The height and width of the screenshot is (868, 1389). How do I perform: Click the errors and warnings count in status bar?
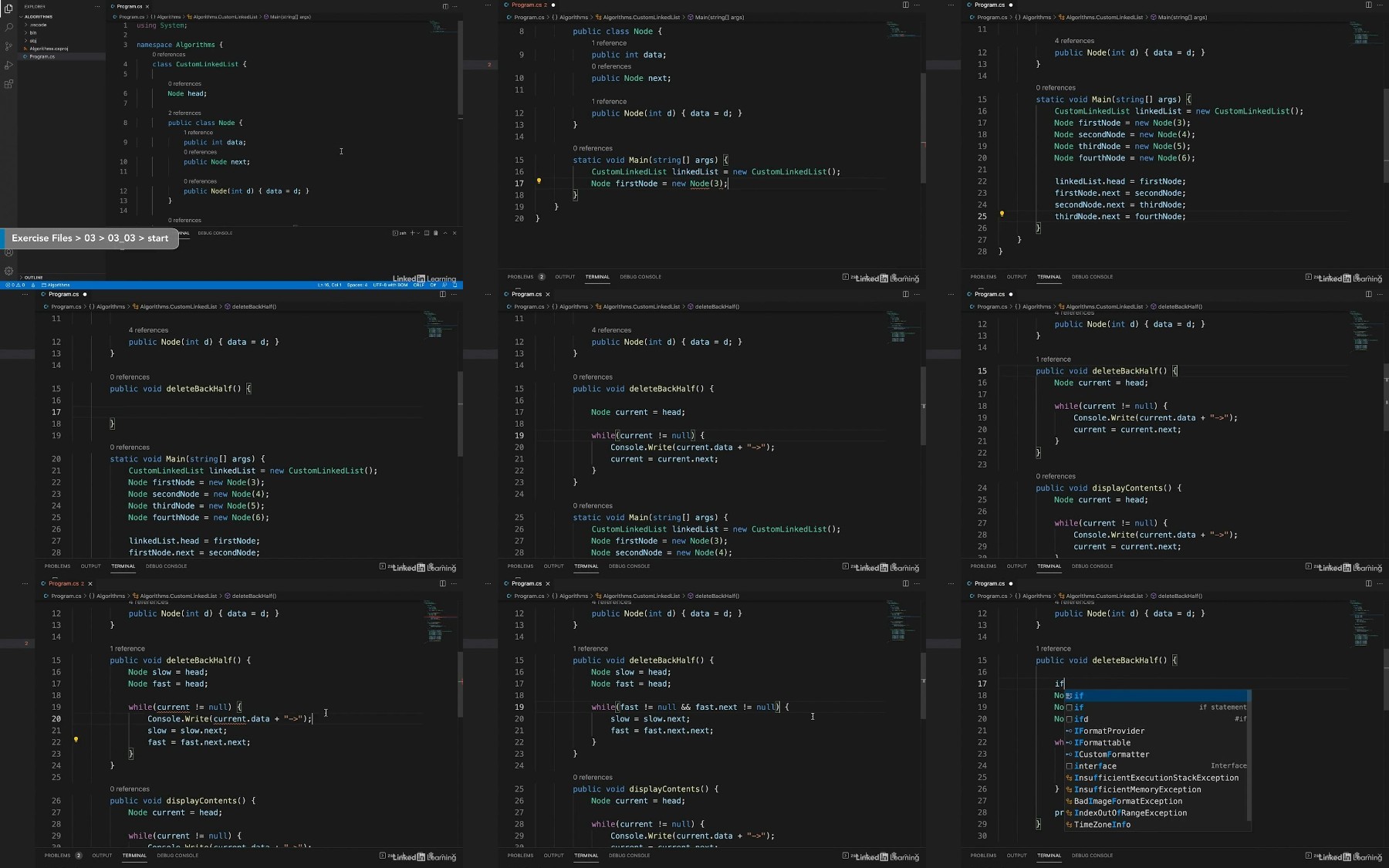(x=15, y=285)
